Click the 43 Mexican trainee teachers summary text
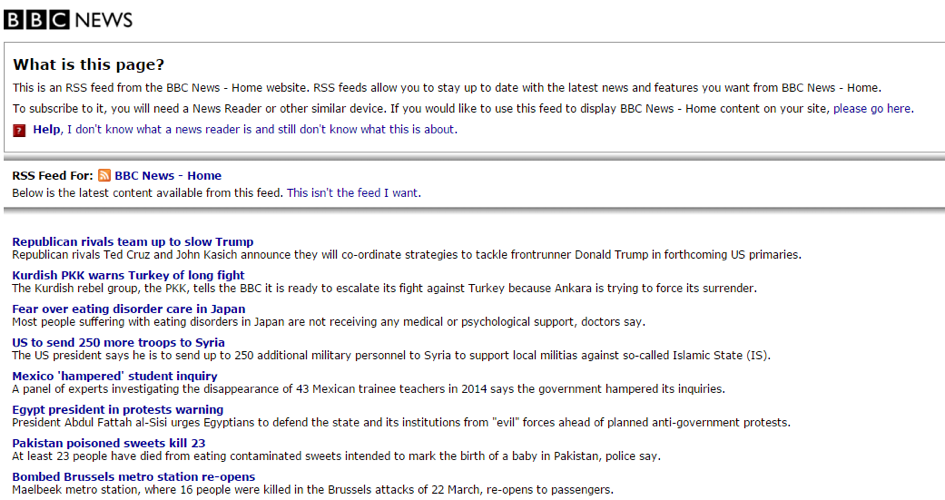Viewport: 945px width, 500px height. point(369,389)
